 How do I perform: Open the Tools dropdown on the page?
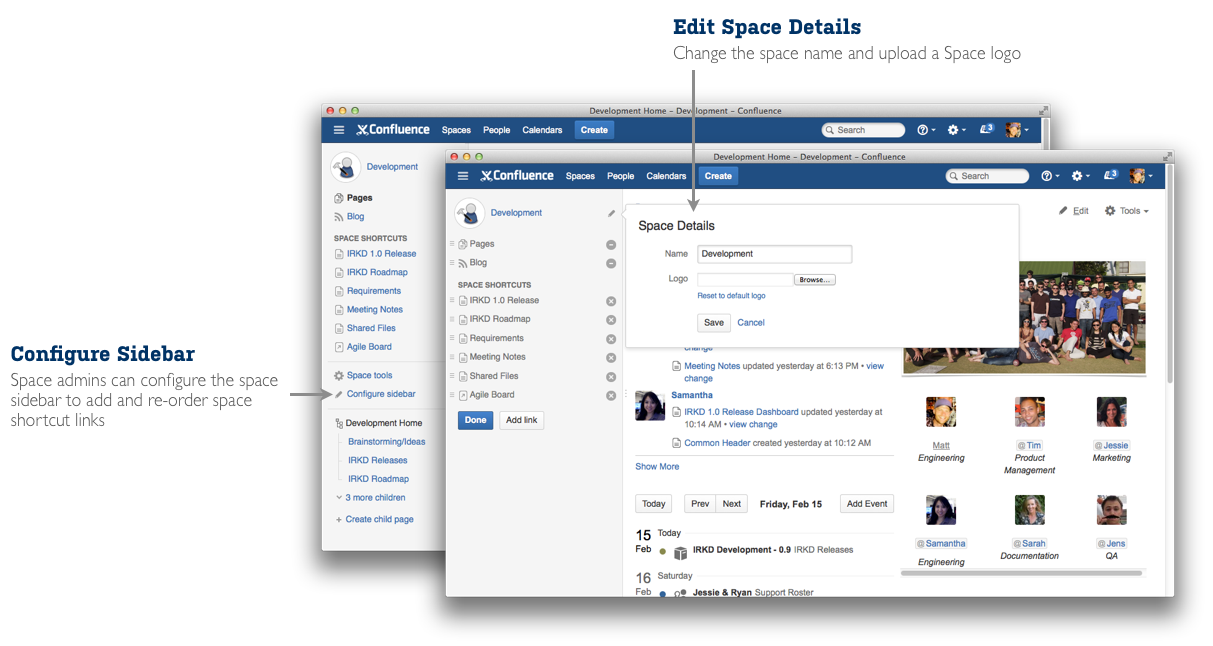click(1126, 211)
